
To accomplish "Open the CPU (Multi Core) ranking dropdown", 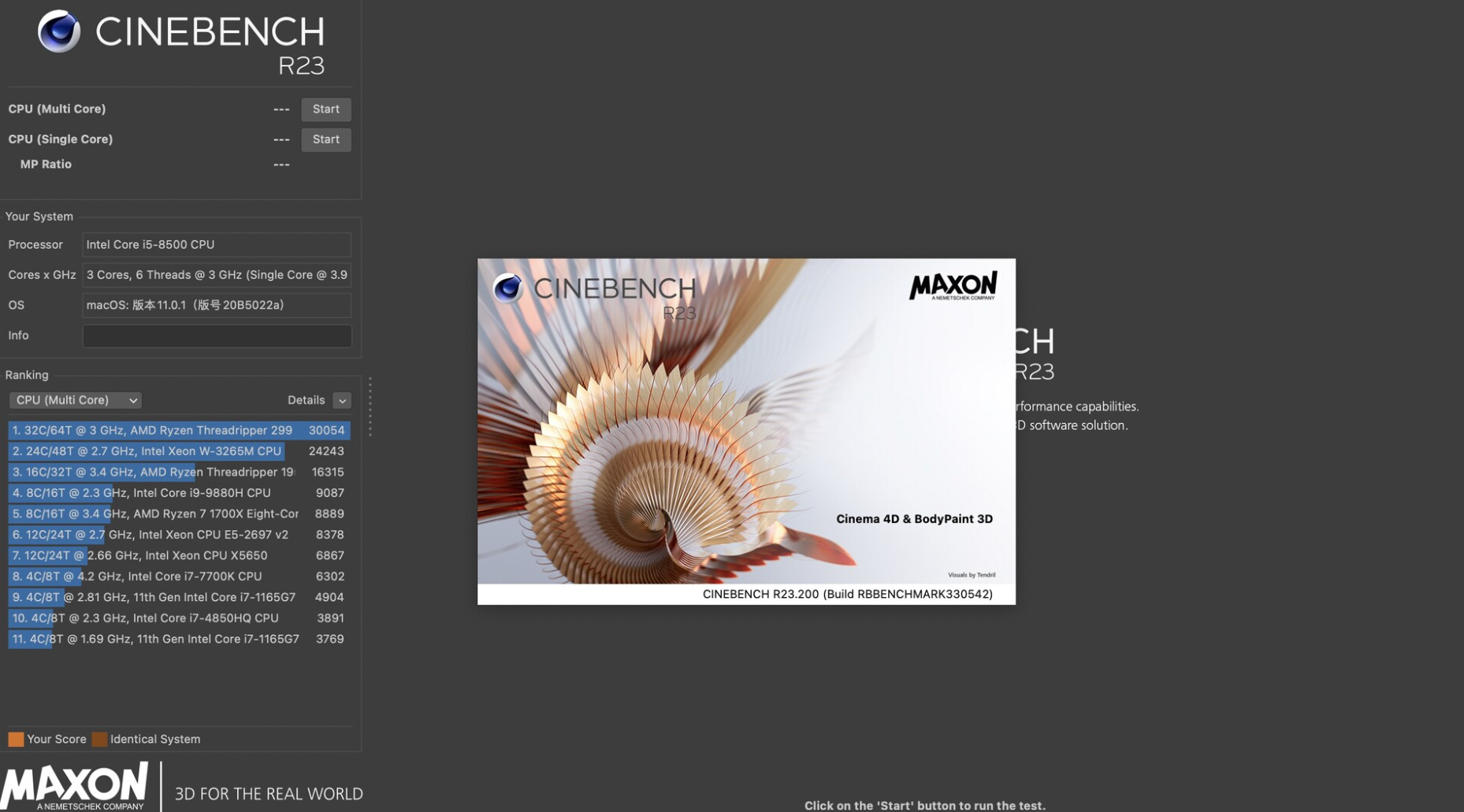I will coord(75,400).
